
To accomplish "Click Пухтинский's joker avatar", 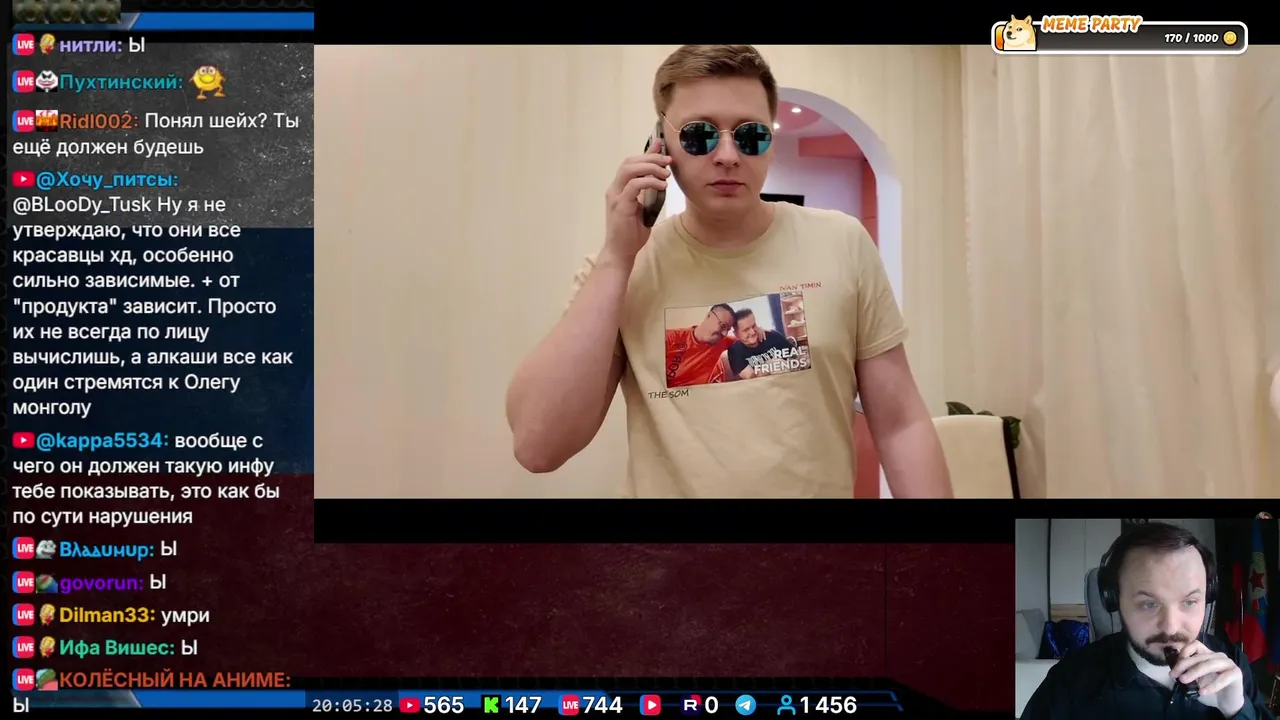I will [47, 82].
